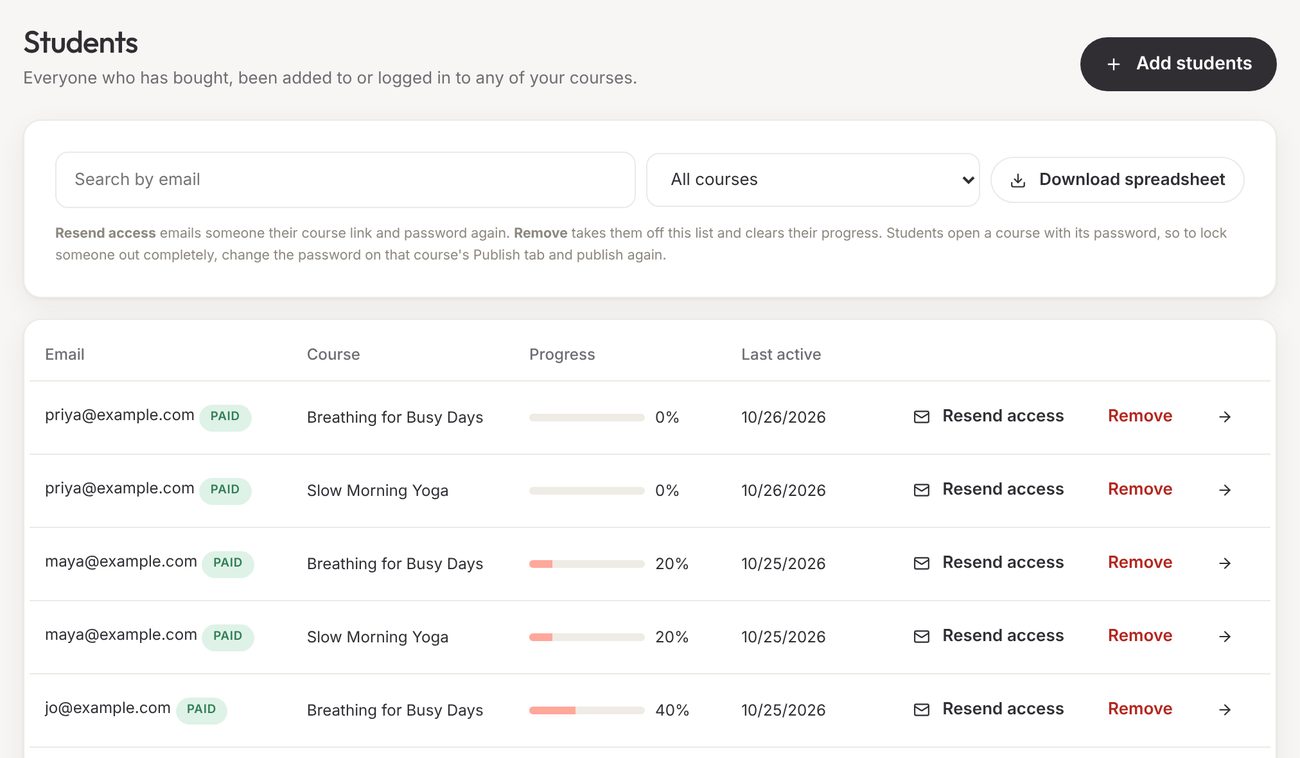Remove priya from Slow Morning Yoga
Screen dimensions: 1300x758
[1140, 489]
